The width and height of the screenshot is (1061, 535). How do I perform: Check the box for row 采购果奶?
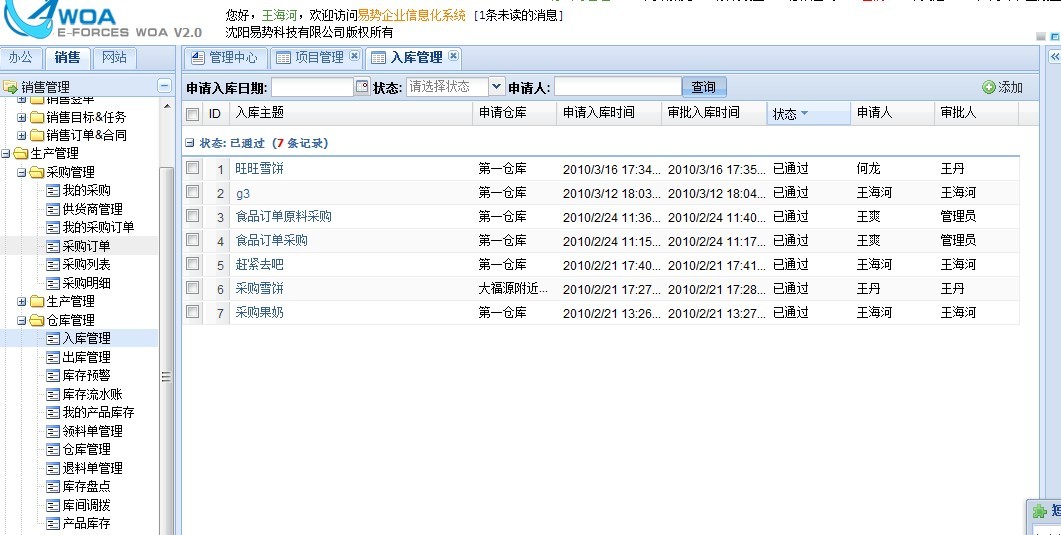[192, 312]
